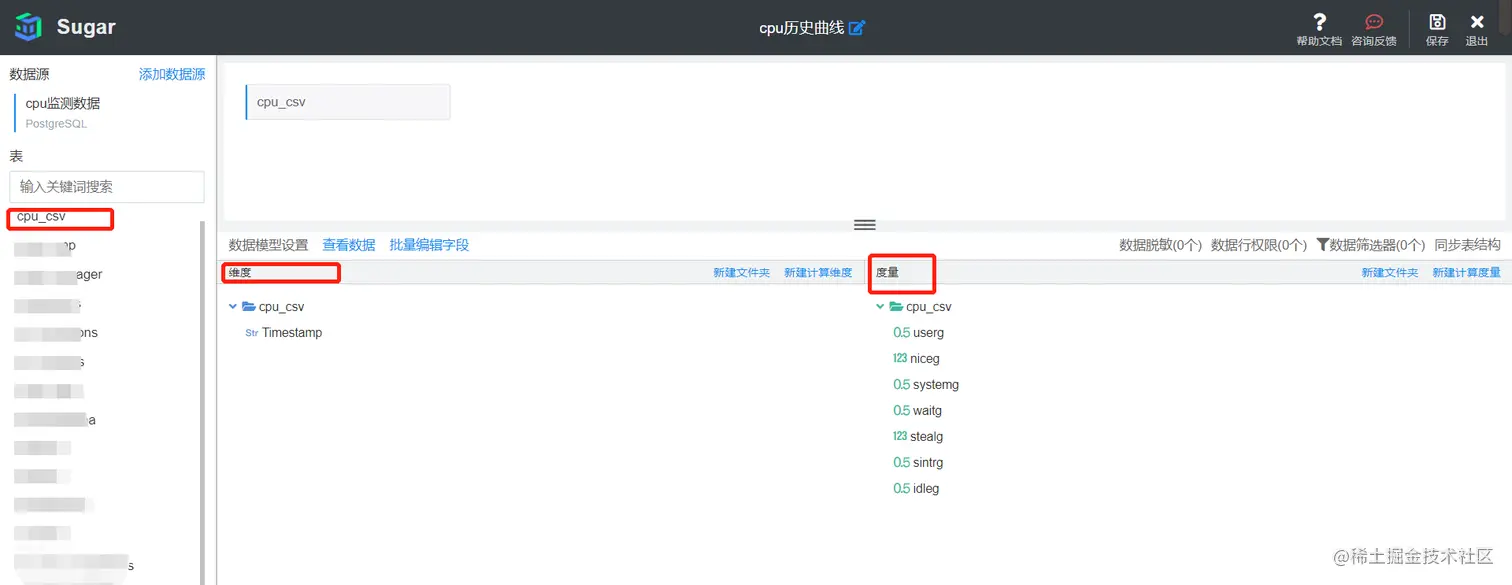Click the 退出 exit icon
The width and height of the screenshot is (1512, 585).
click(1477, 22)
